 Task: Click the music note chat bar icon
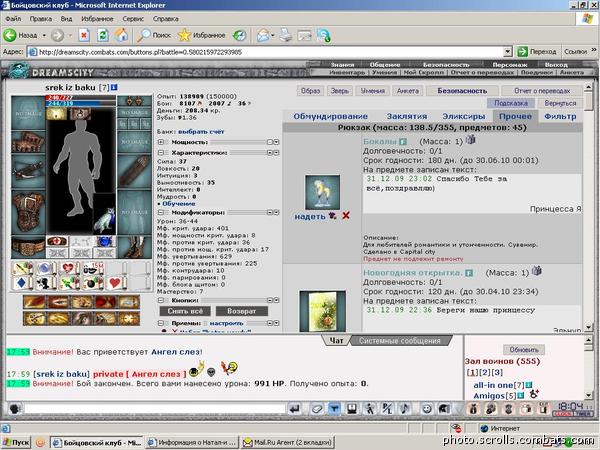click(404, 409)
